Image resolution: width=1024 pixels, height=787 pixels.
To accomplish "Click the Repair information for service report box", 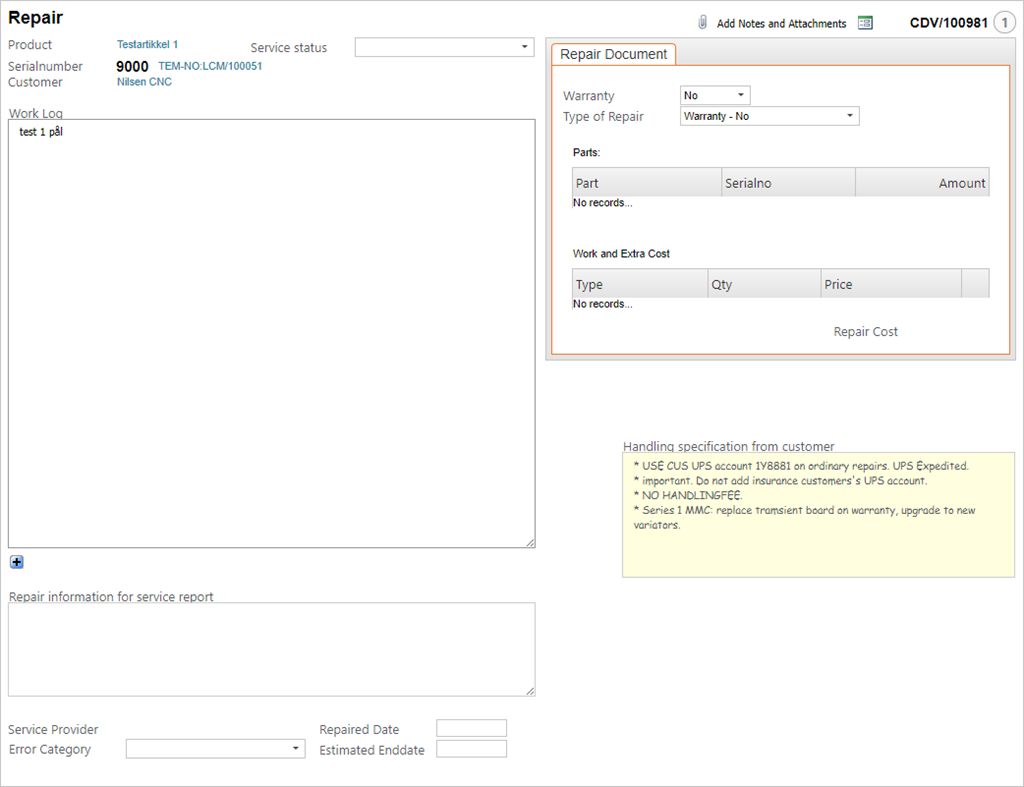I will (271, 649).
